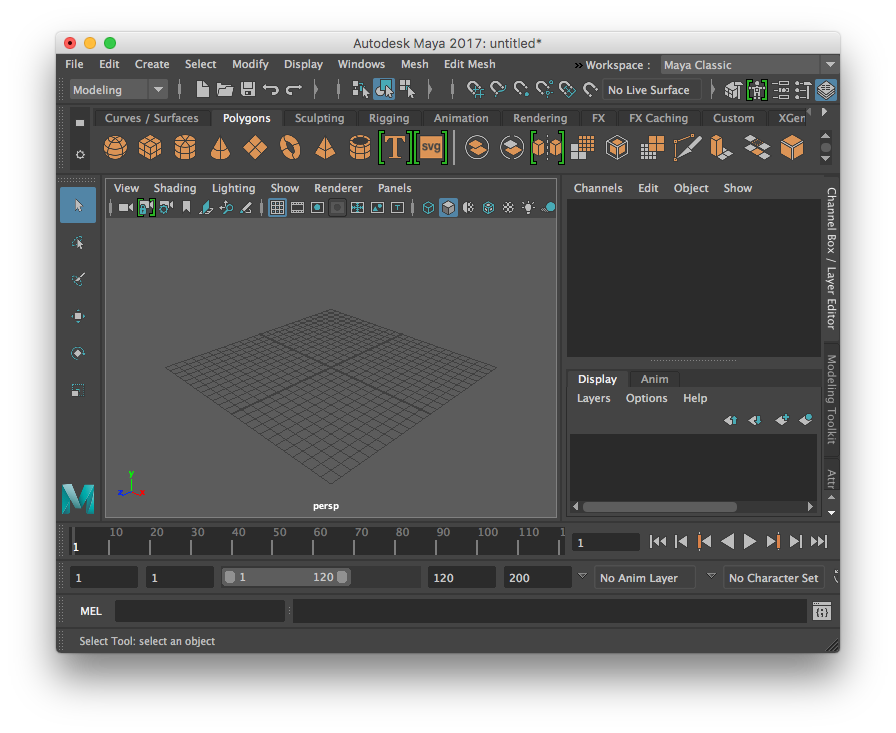896x733 pixels.
Task: Create polygon 3D type with the T icon
Action: pos(395,147)
